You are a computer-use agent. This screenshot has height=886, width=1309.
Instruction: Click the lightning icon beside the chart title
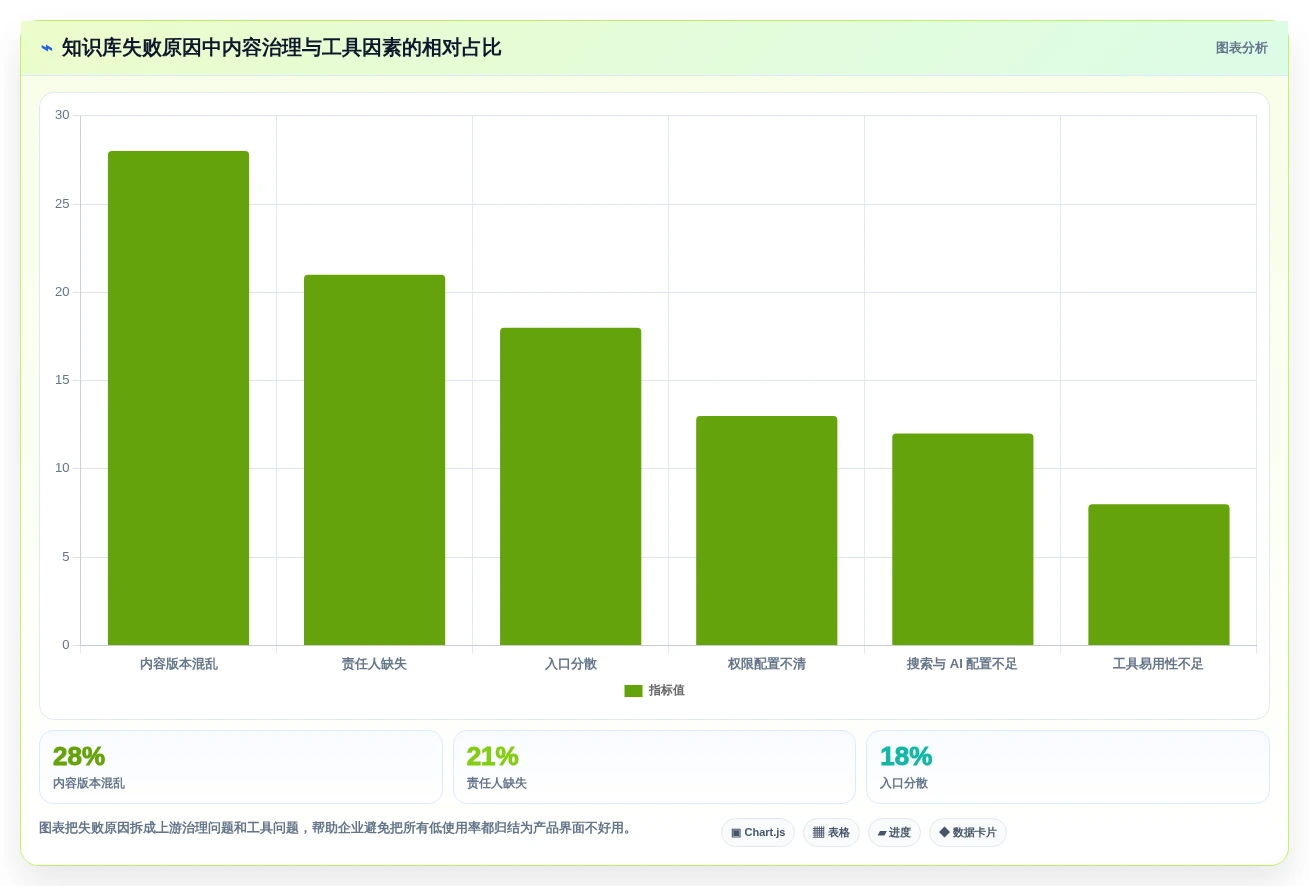coord(47,48)
